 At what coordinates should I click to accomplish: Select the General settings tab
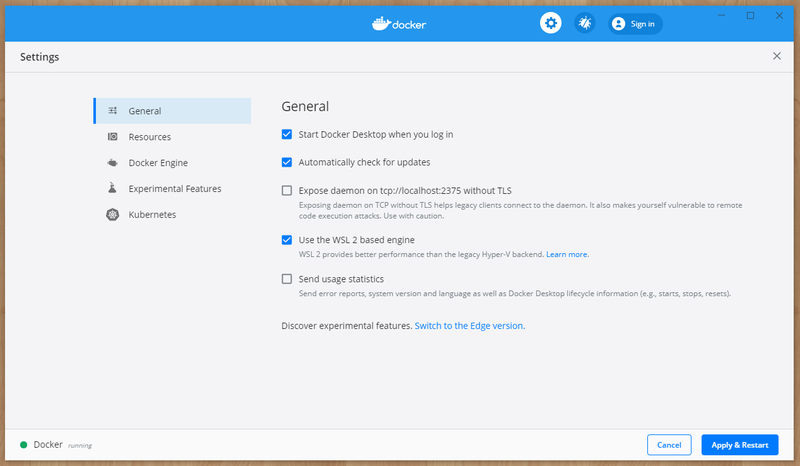click(x=172, y=111)
